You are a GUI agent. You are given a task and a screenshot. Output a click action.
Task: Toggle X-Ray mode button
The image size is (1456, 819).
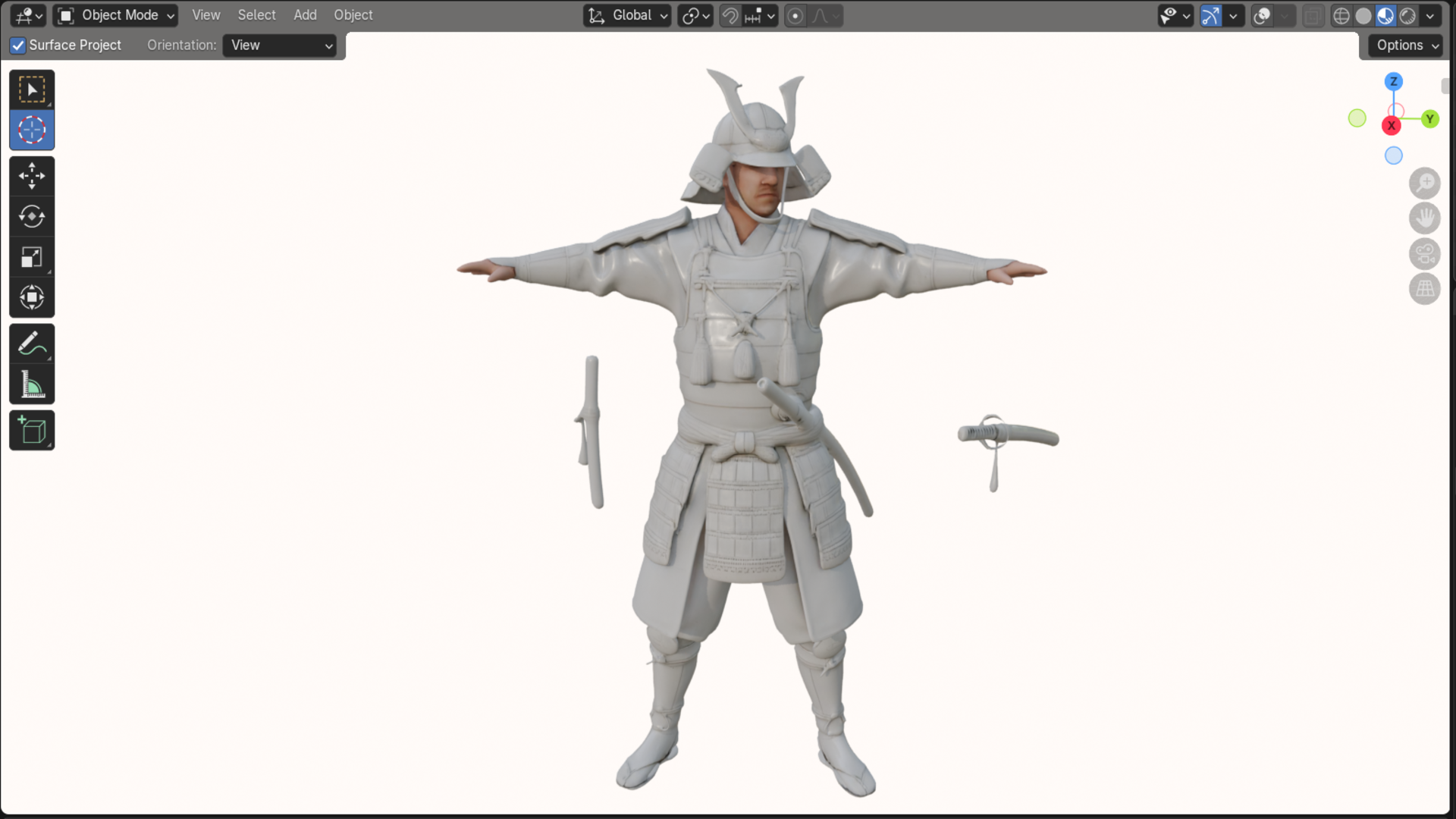click(x=1313, y=15)
